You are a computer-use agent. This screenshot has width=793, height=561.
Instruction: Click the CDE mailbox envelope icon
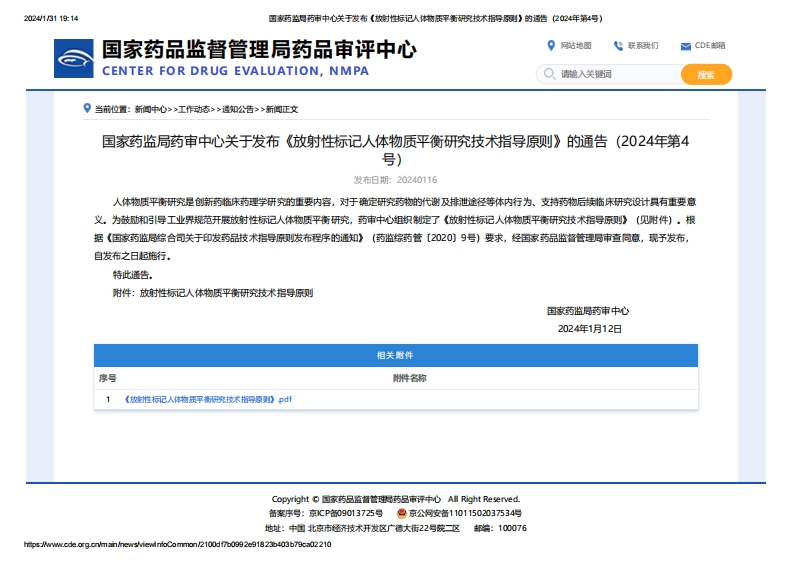pyautogui.click(x=685, y=46)
